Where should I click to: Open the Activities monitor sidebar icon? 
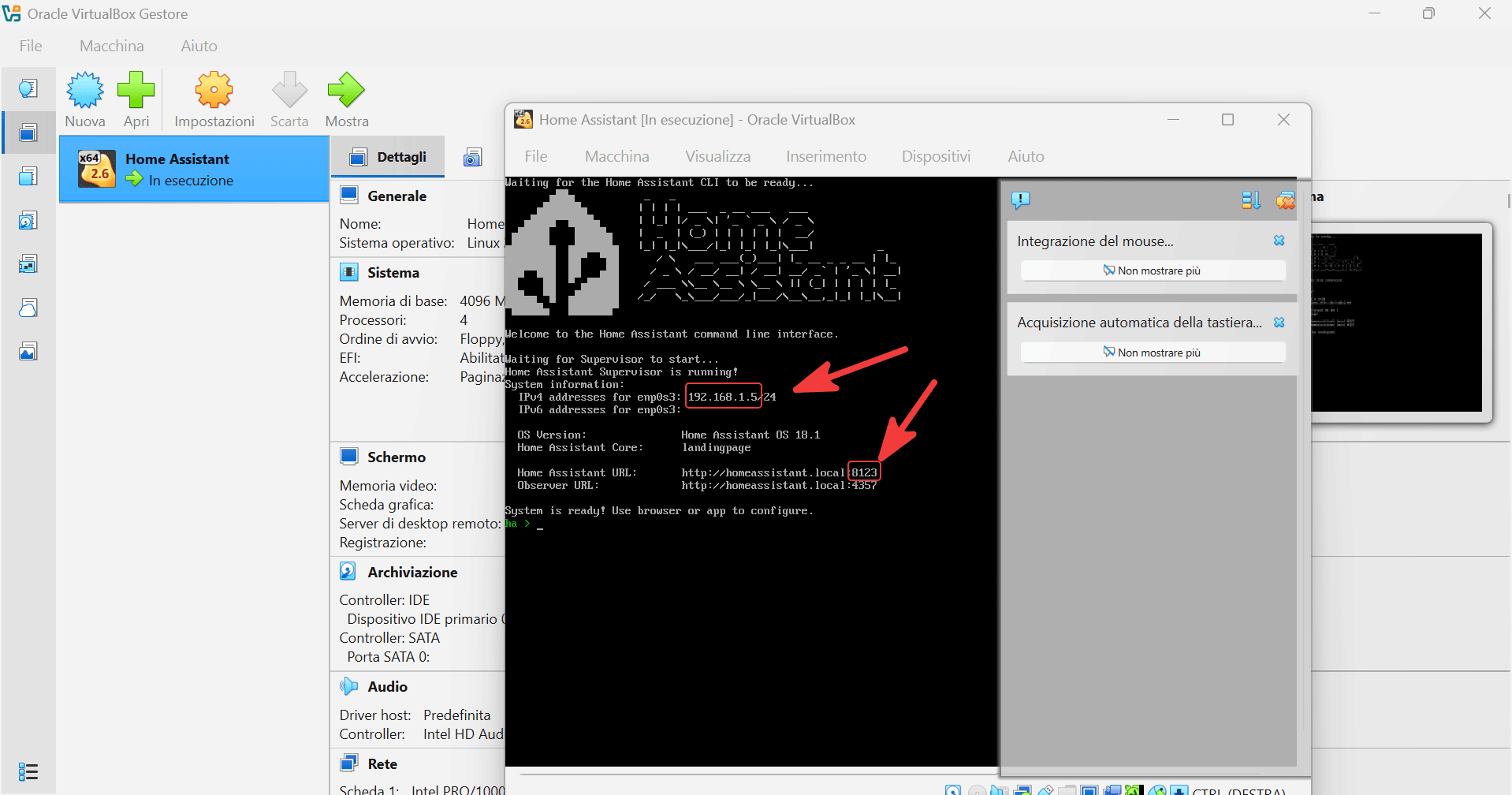(28, 351)
